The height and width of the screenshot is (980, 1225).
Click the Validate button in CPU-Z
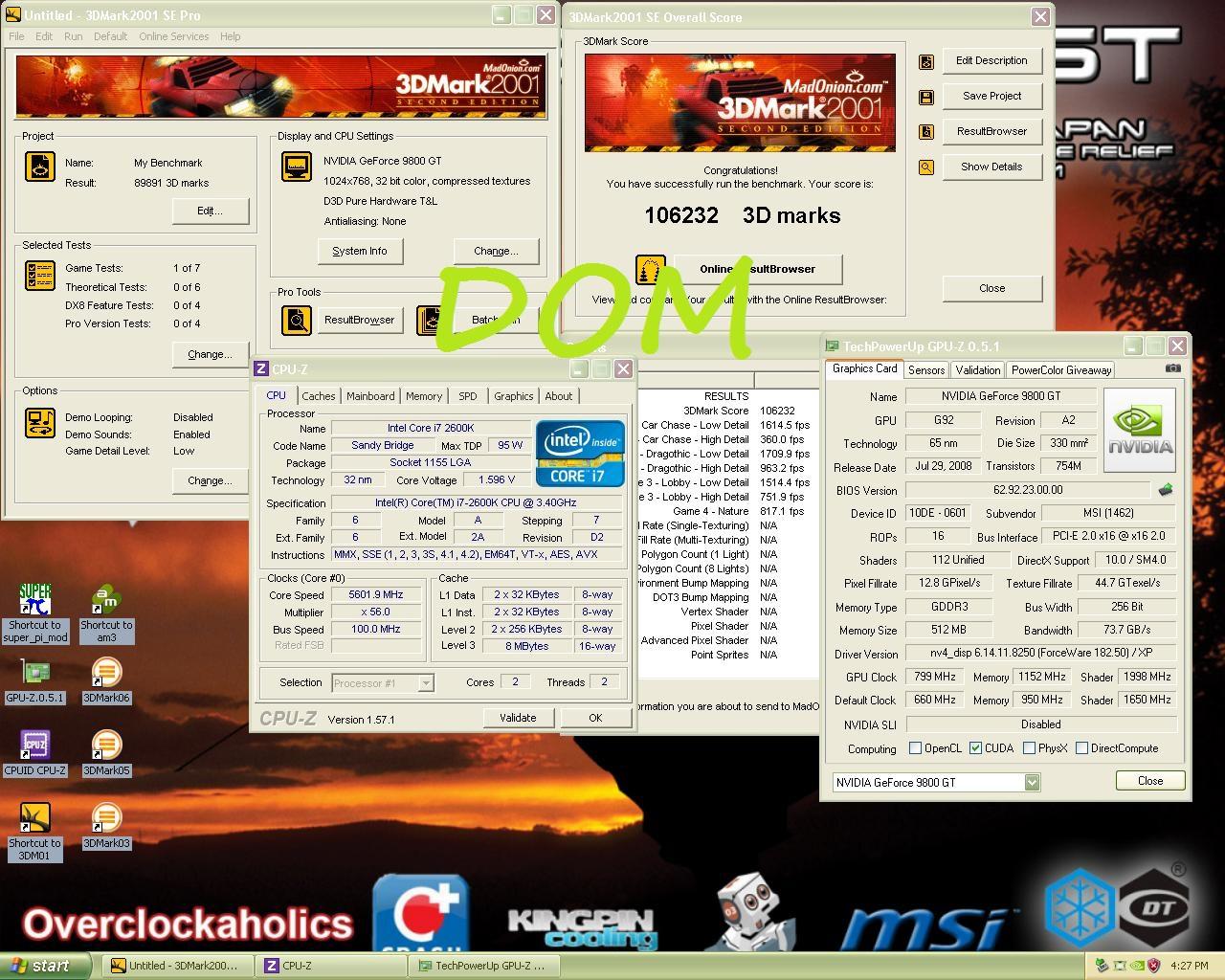click(x=518, y=718)
